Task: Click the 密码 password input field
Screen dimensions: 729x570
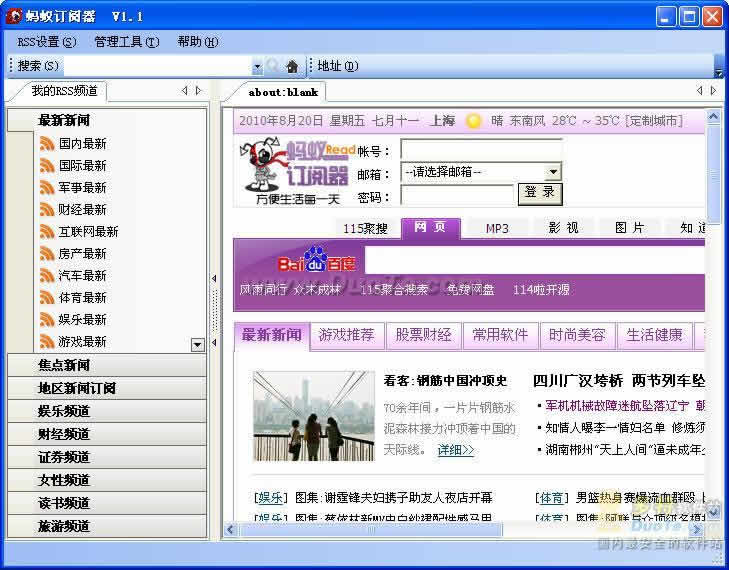Action: coord(458,195)
